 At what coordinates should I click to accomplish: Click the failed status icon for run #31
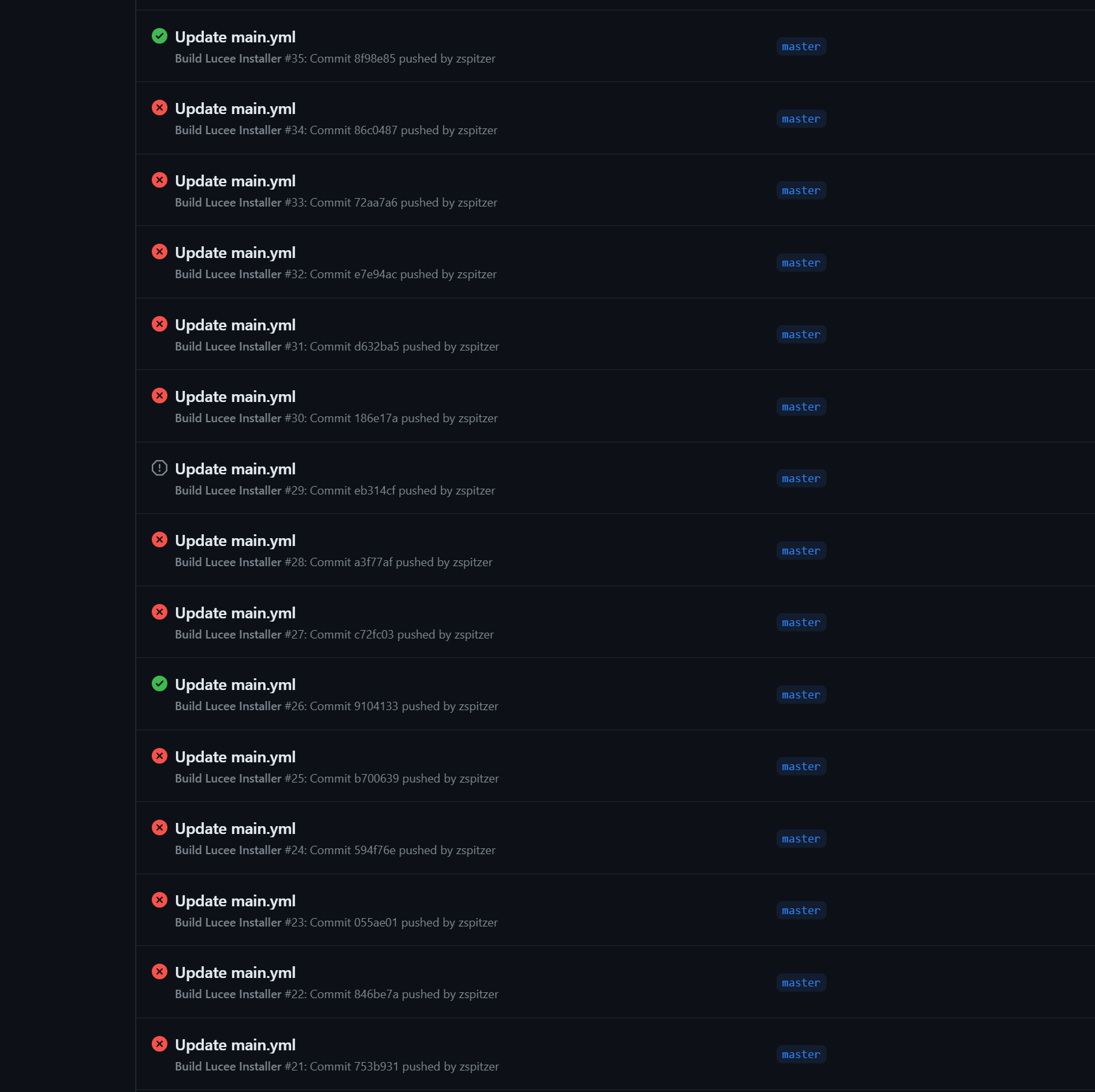(160, 324)
